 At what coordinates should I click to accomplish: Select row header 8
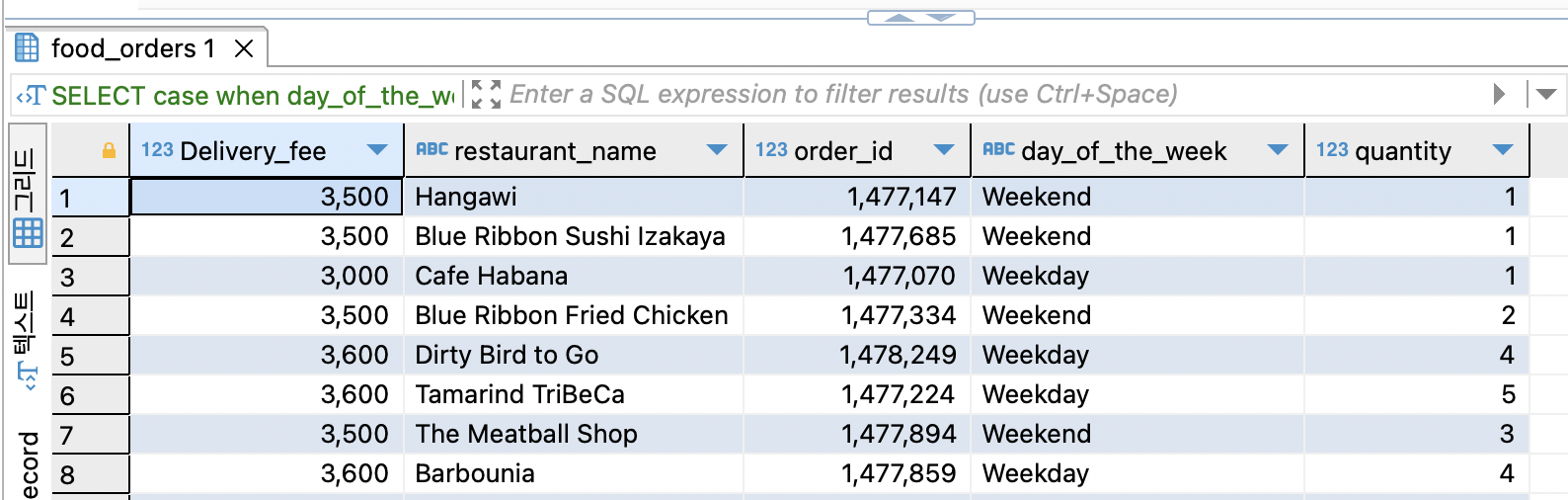pos(90,474)
